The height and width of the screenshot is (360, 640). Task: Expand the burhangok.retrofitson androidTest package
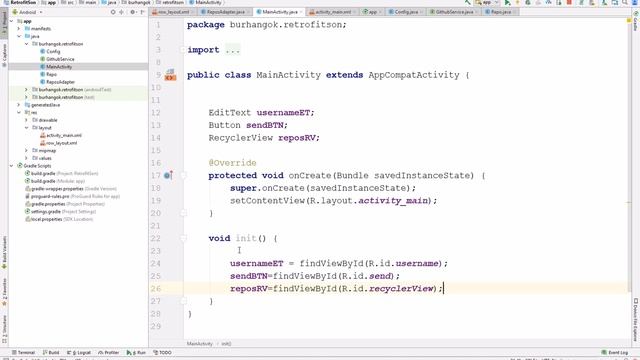click(27, 89)
